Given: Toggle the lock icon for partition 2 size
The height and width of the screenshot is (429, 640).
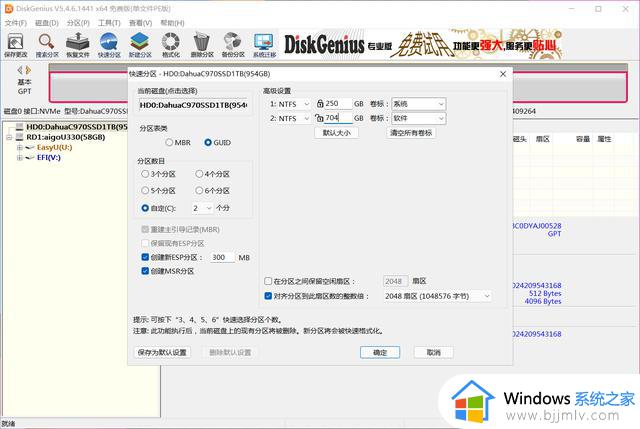Looking at the screenshot, I should [x=319, y=118].
